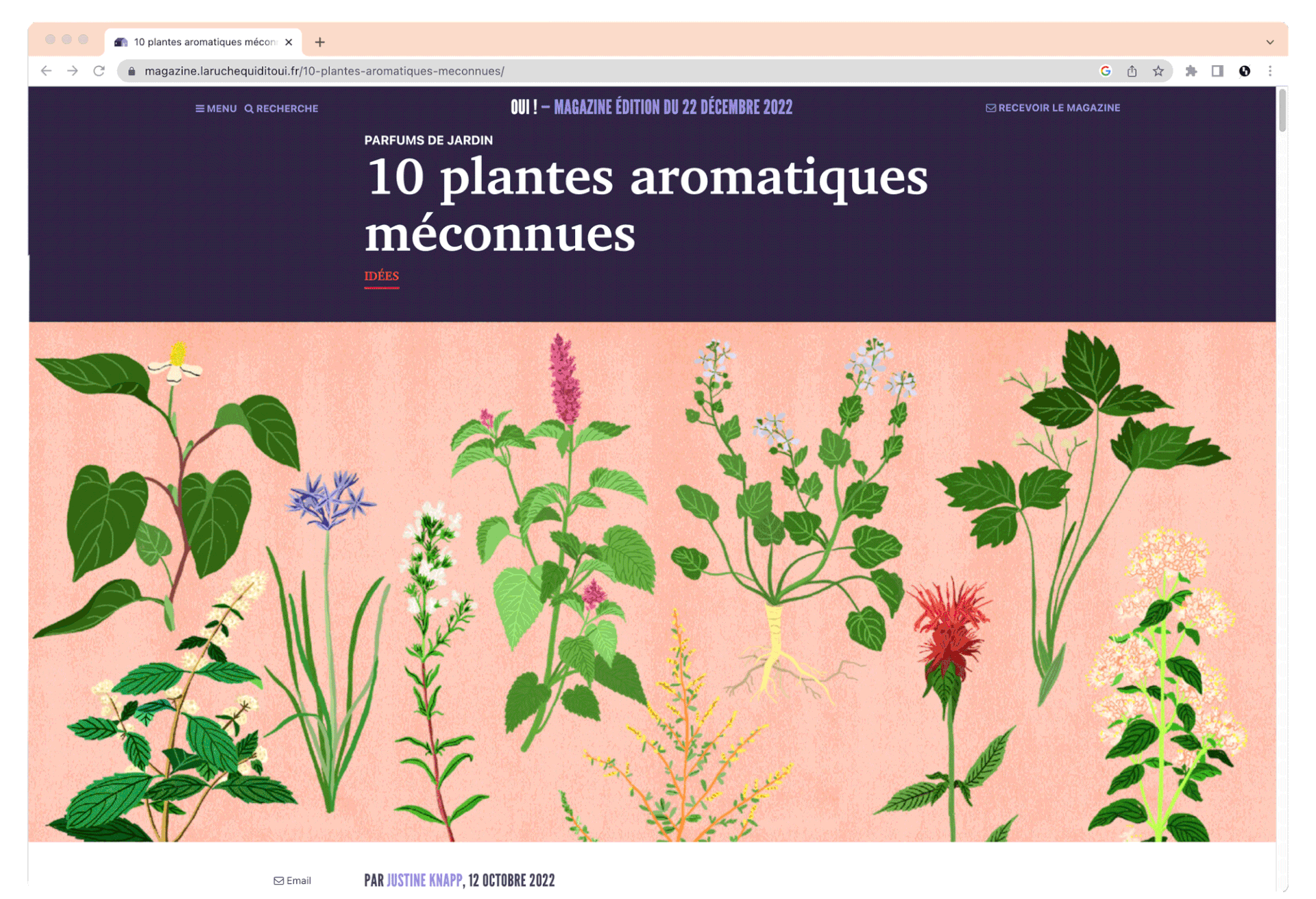Open the browser profile avatar
The height and width of the screenshot is (899, 1316).
click(1245, 71)
